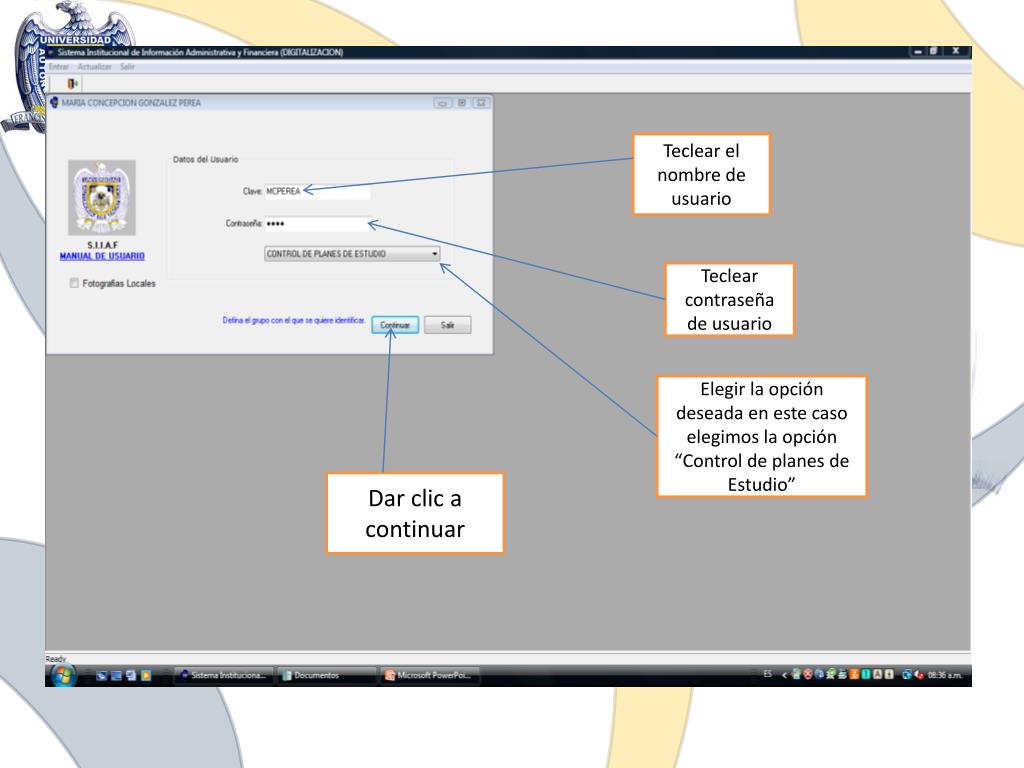Open the Actualizar menu

tap(94, 66)
